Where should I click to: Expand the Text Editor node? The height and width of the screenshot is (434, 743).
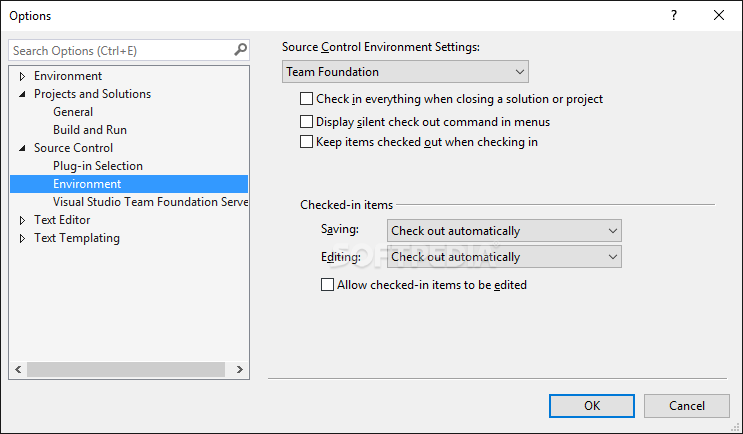tap(22, 220)
